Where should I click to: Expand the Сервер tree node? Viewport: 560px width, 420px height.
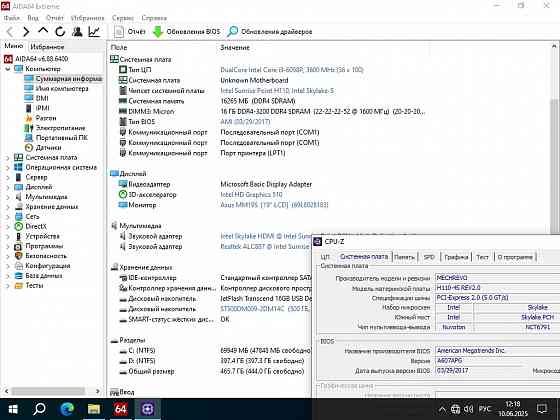coord(8,177)
